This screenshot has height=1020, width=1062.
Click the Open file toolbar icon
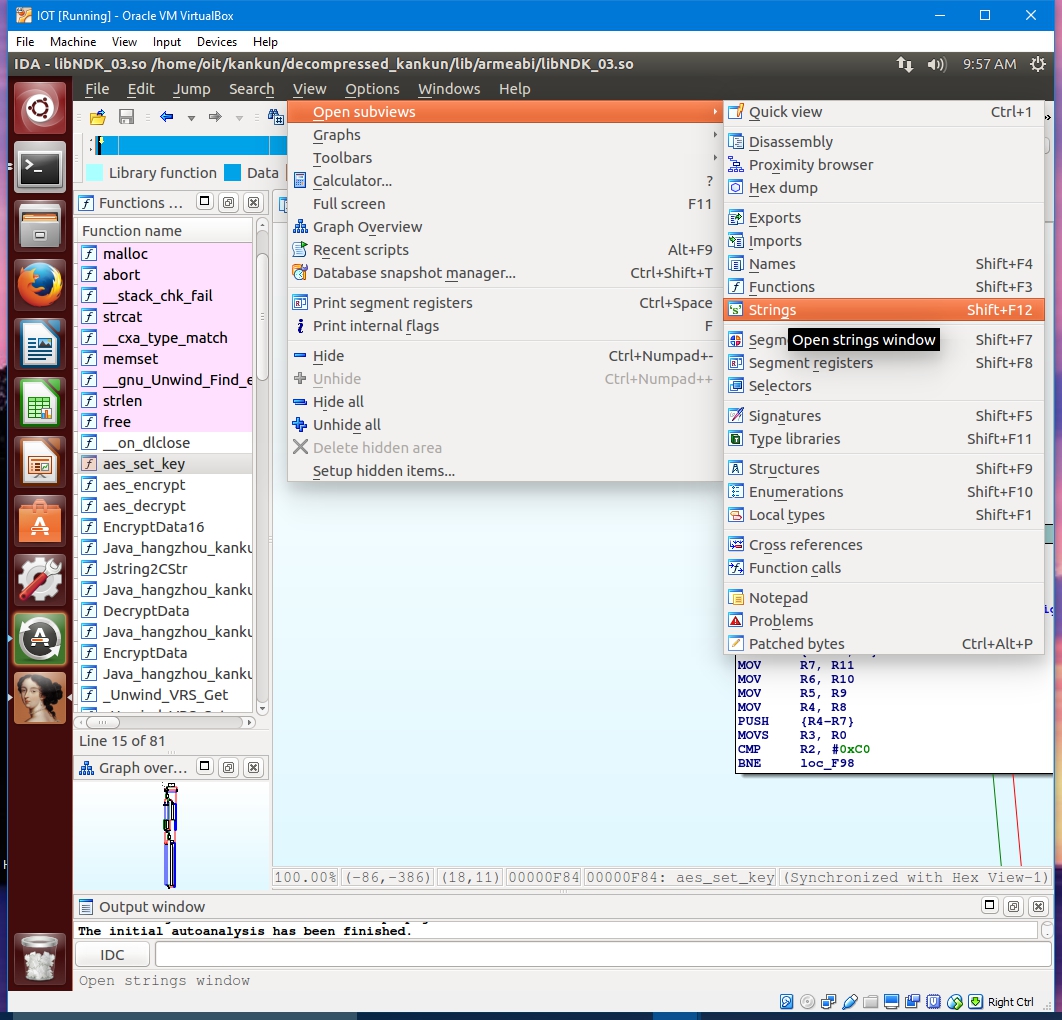98,116
